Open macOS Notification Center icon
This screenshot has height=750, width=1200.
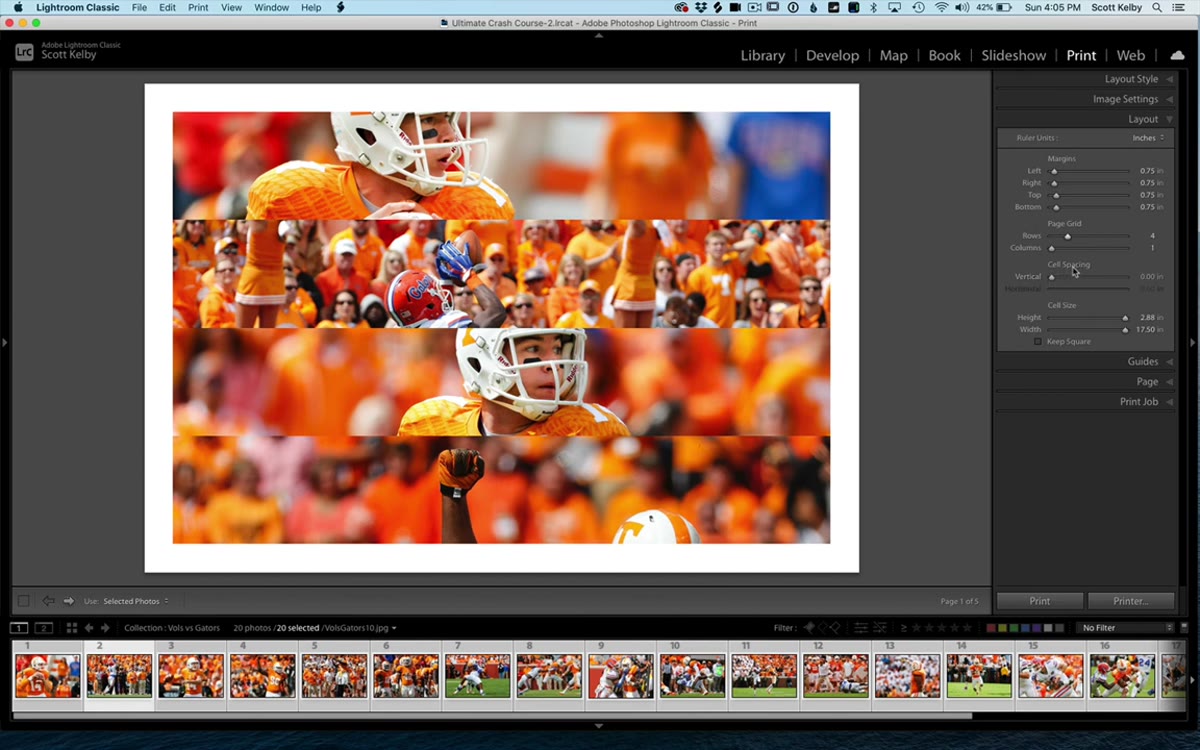click(x=1179, y=8)
